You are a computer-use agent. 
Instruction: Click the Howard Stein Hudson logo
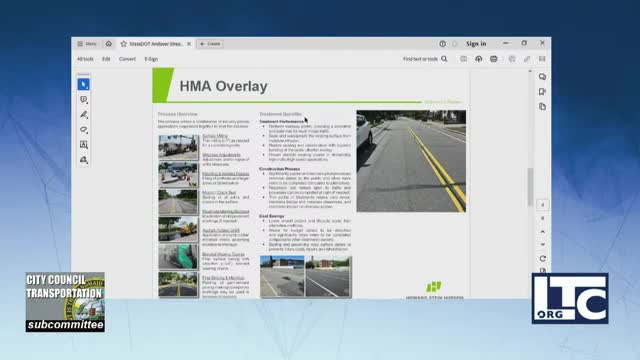(x=434, y=290)
